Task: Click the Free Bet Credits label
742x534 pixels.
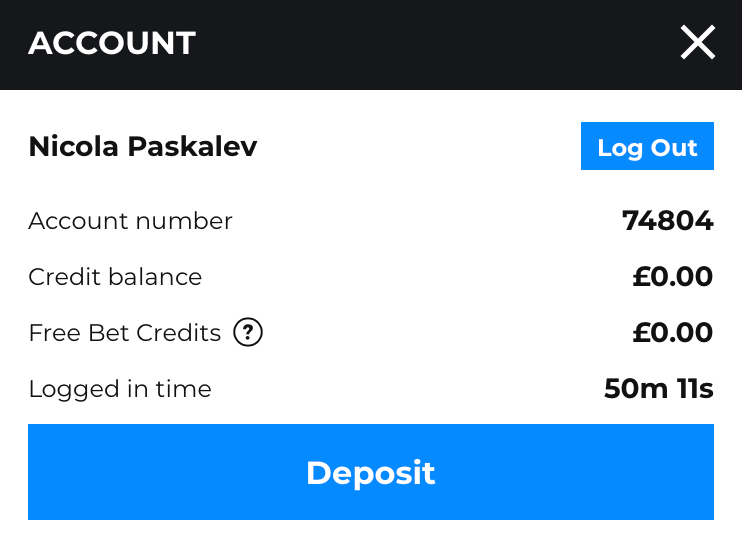Action: pos(124,332)
